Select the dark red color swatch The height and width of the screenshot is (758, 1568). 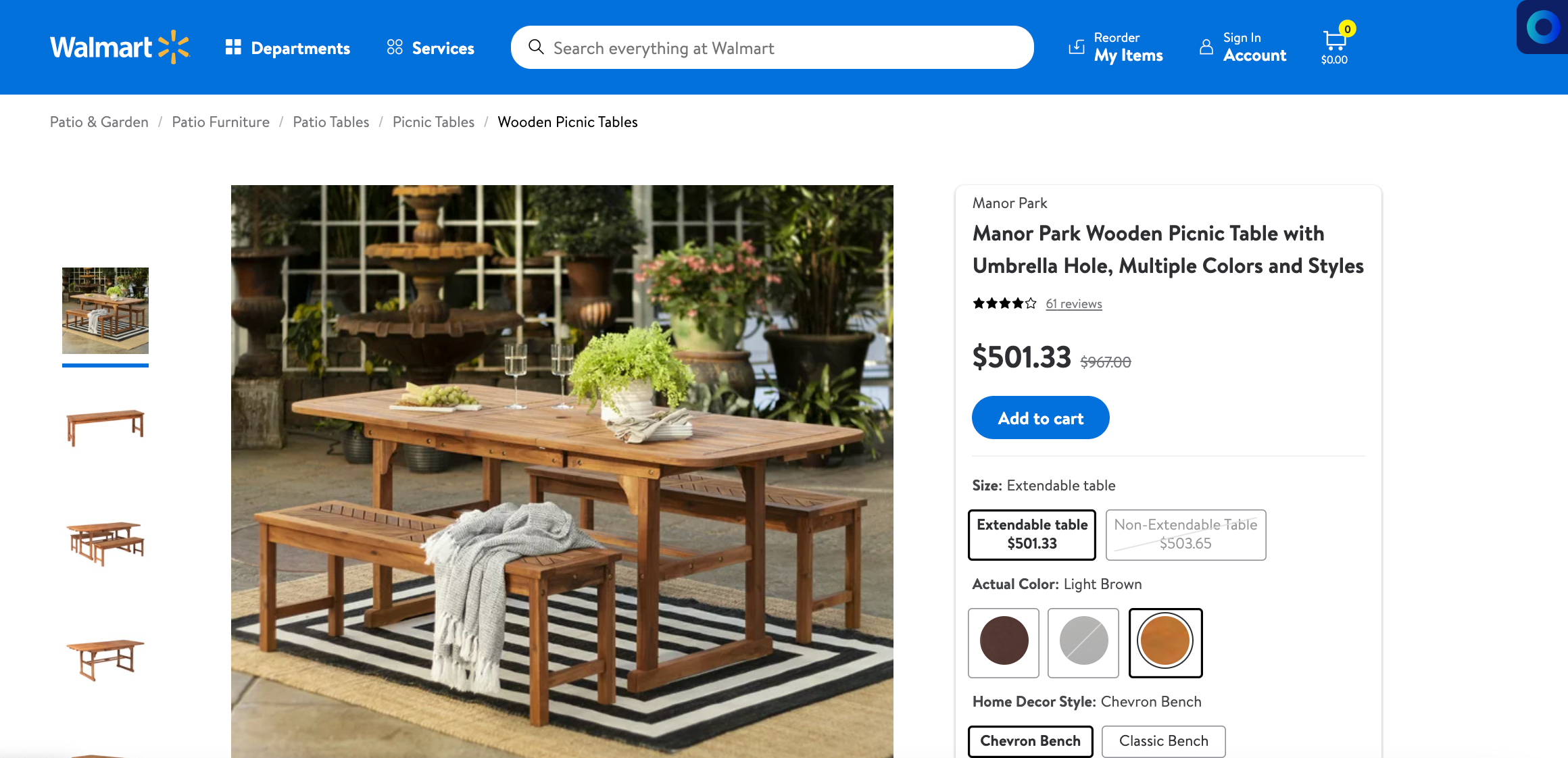[1003, 642]
